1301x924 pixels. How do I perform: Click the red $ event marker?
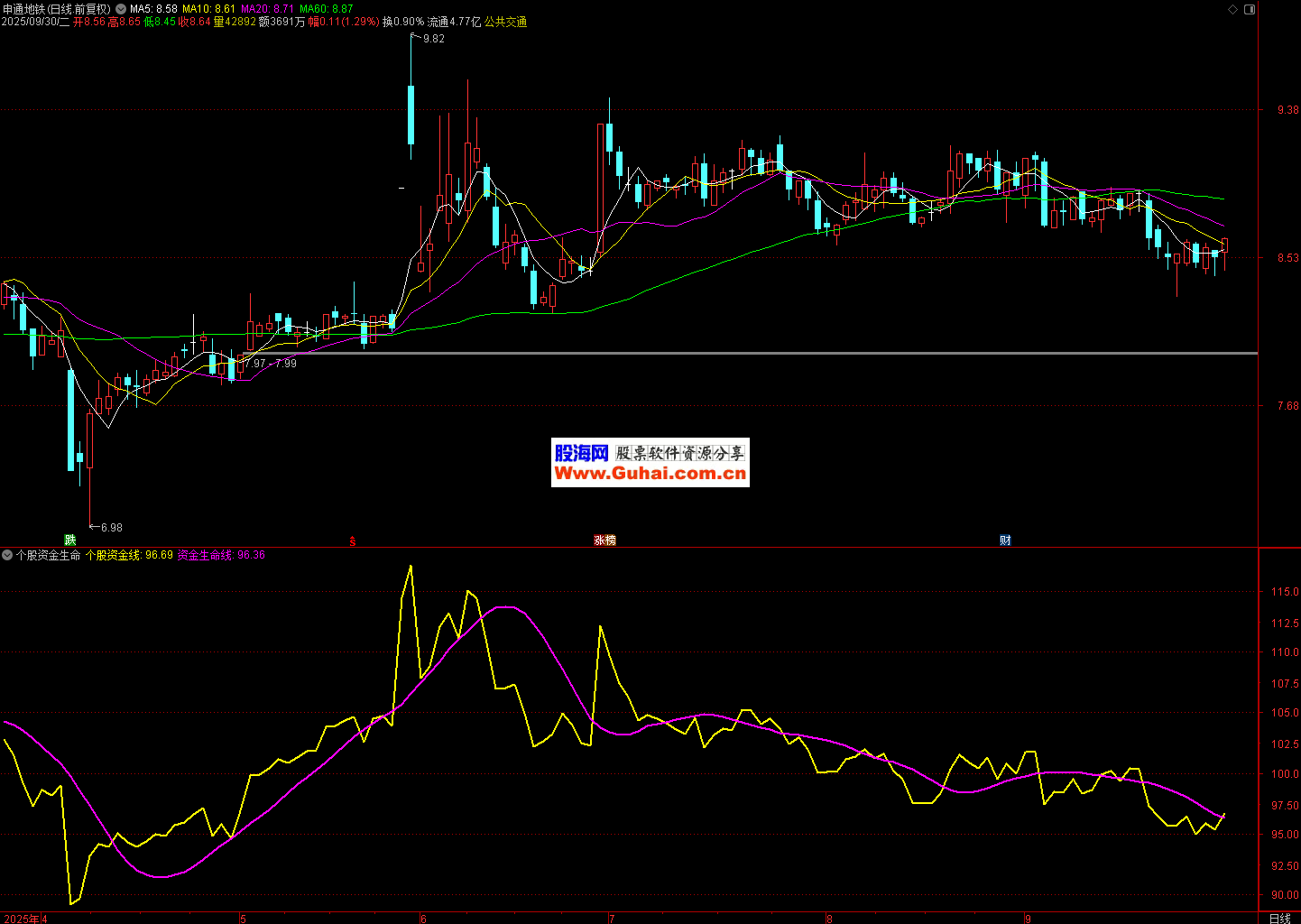pyautogui.click(x=353, y=541)
